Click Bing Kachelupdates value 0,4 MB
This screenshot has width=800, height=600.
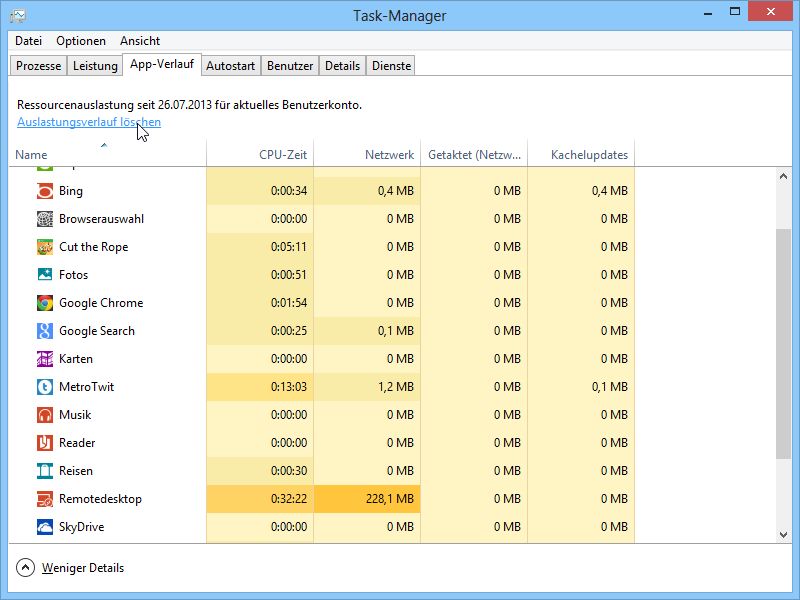(x=610, y=191)
